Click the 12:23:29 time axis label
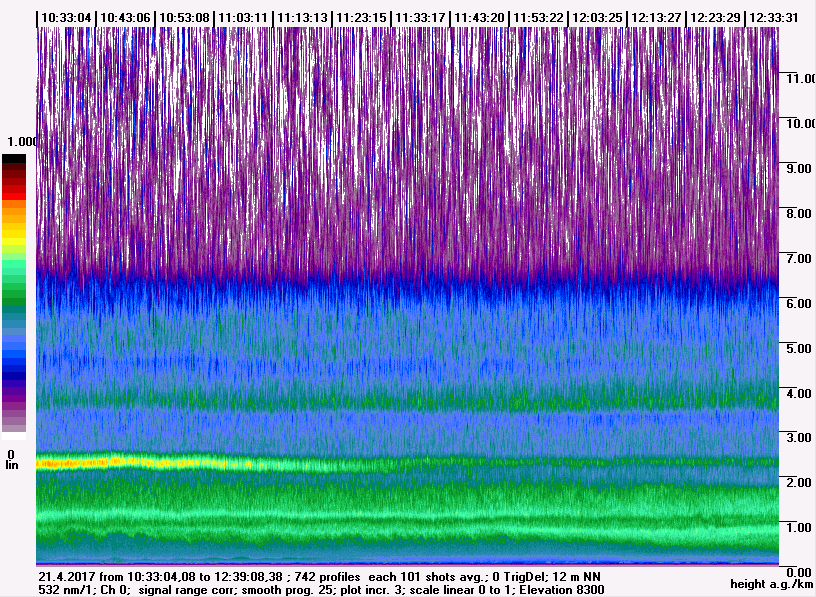This screenshot has height=597, width=816. pyautogui.click(x=715, y=18)
